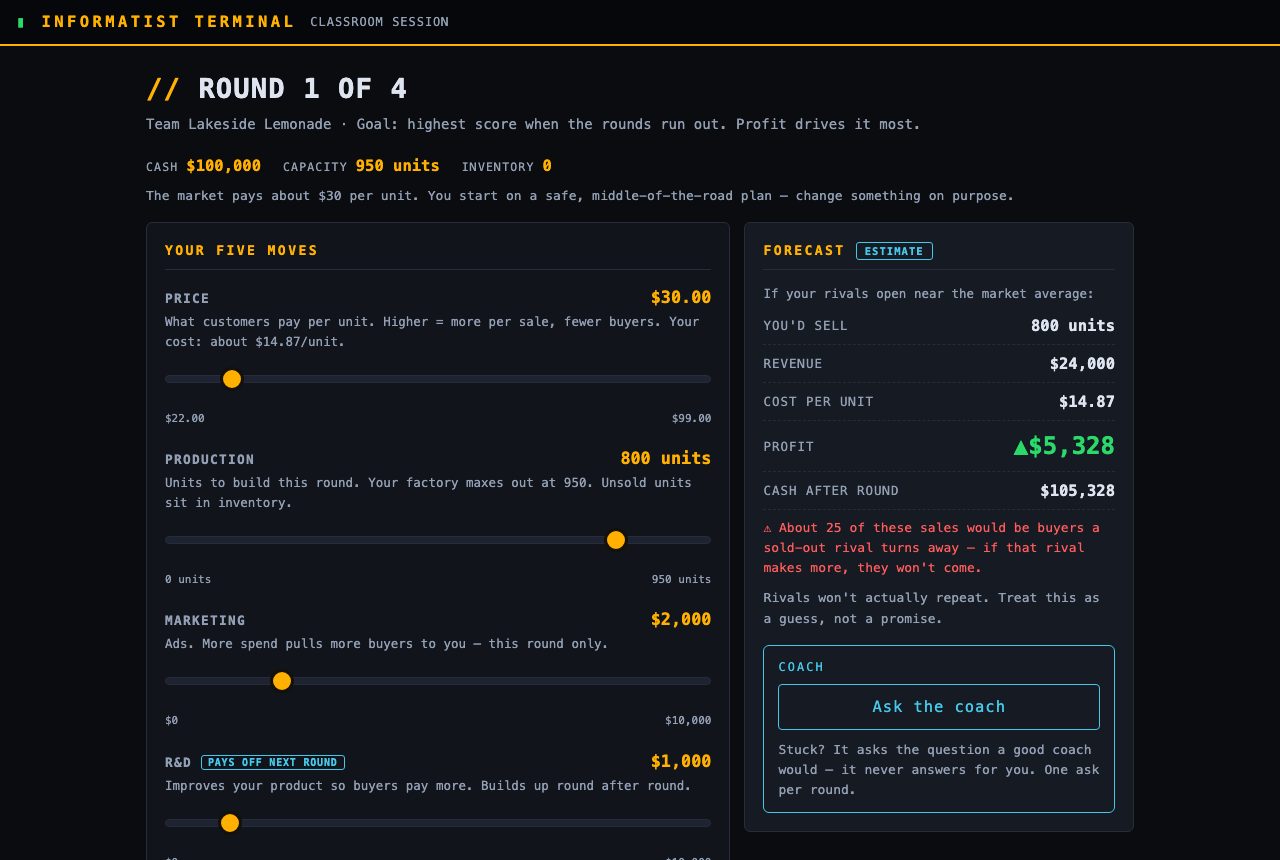Click the PRICE move label
This screenshot has width=1280, height=860.
187,298
